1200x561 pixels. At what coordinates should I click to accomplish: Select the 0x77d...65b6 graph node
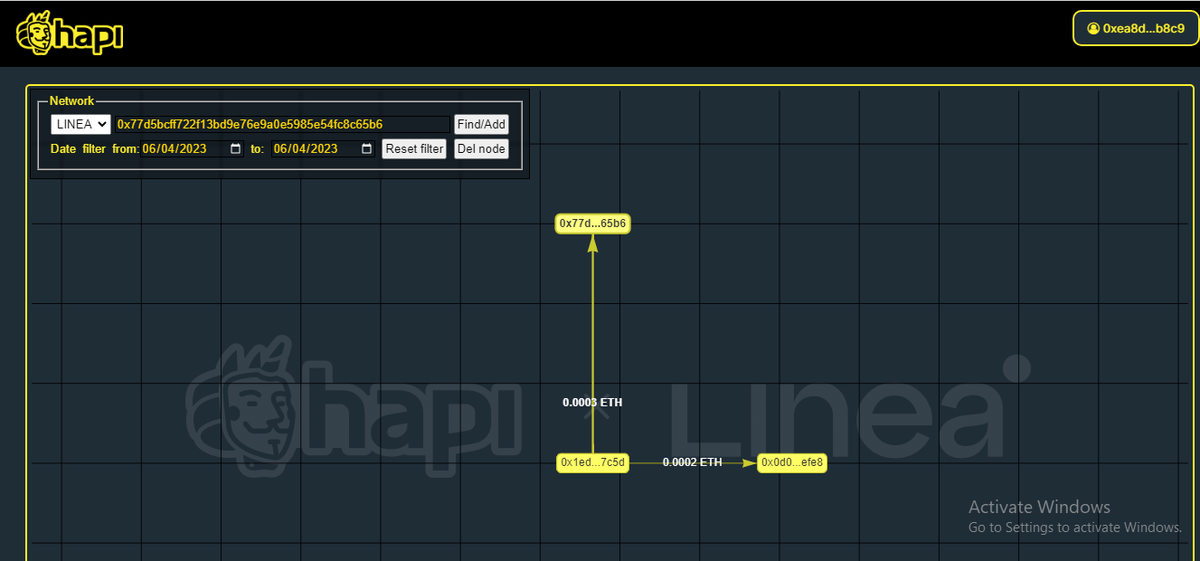(593, 224)
